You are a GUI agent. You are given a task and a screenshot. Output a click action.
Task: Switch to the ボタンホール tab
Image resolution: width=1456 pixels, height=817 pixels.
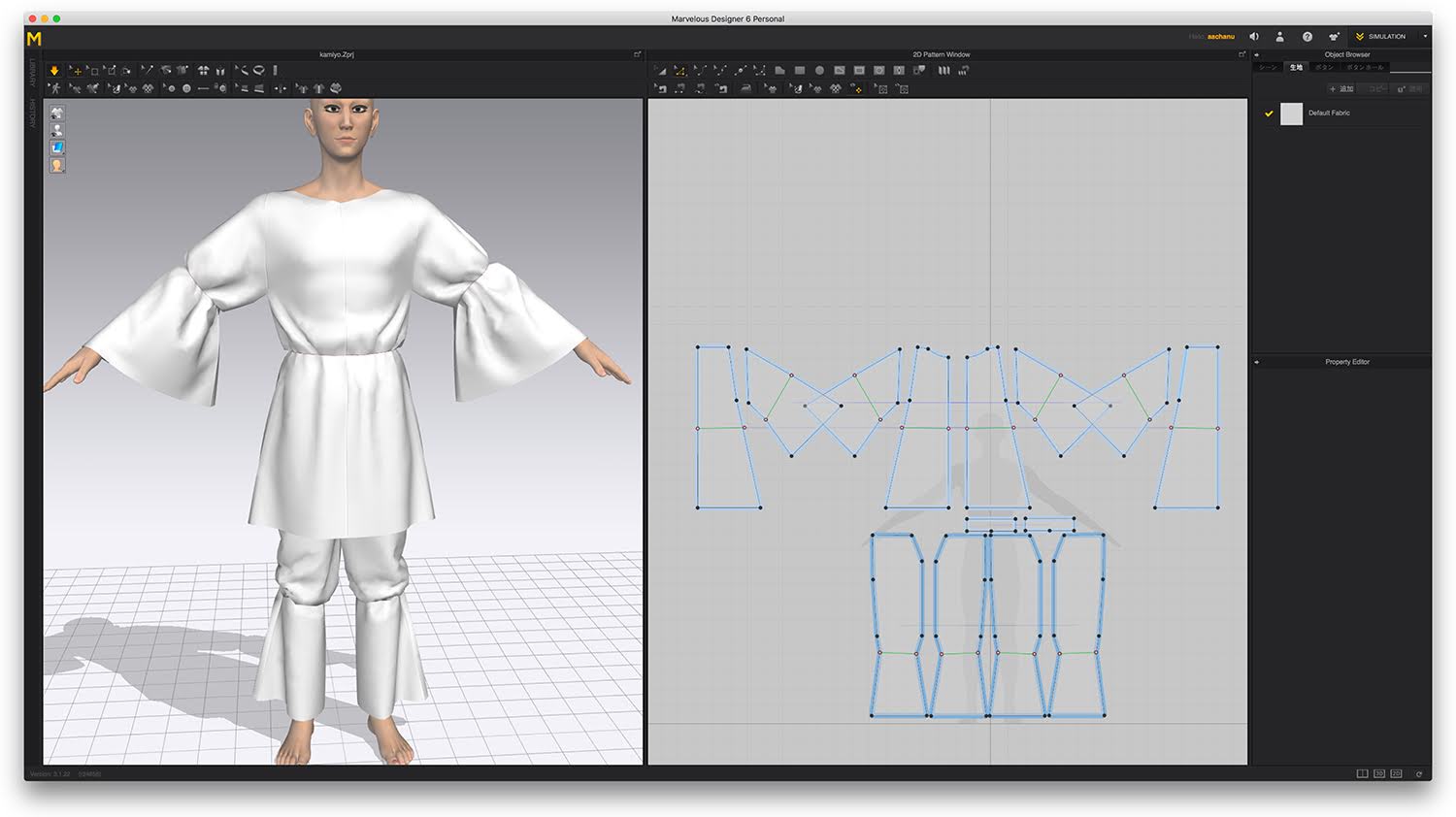coord(1365,68)
